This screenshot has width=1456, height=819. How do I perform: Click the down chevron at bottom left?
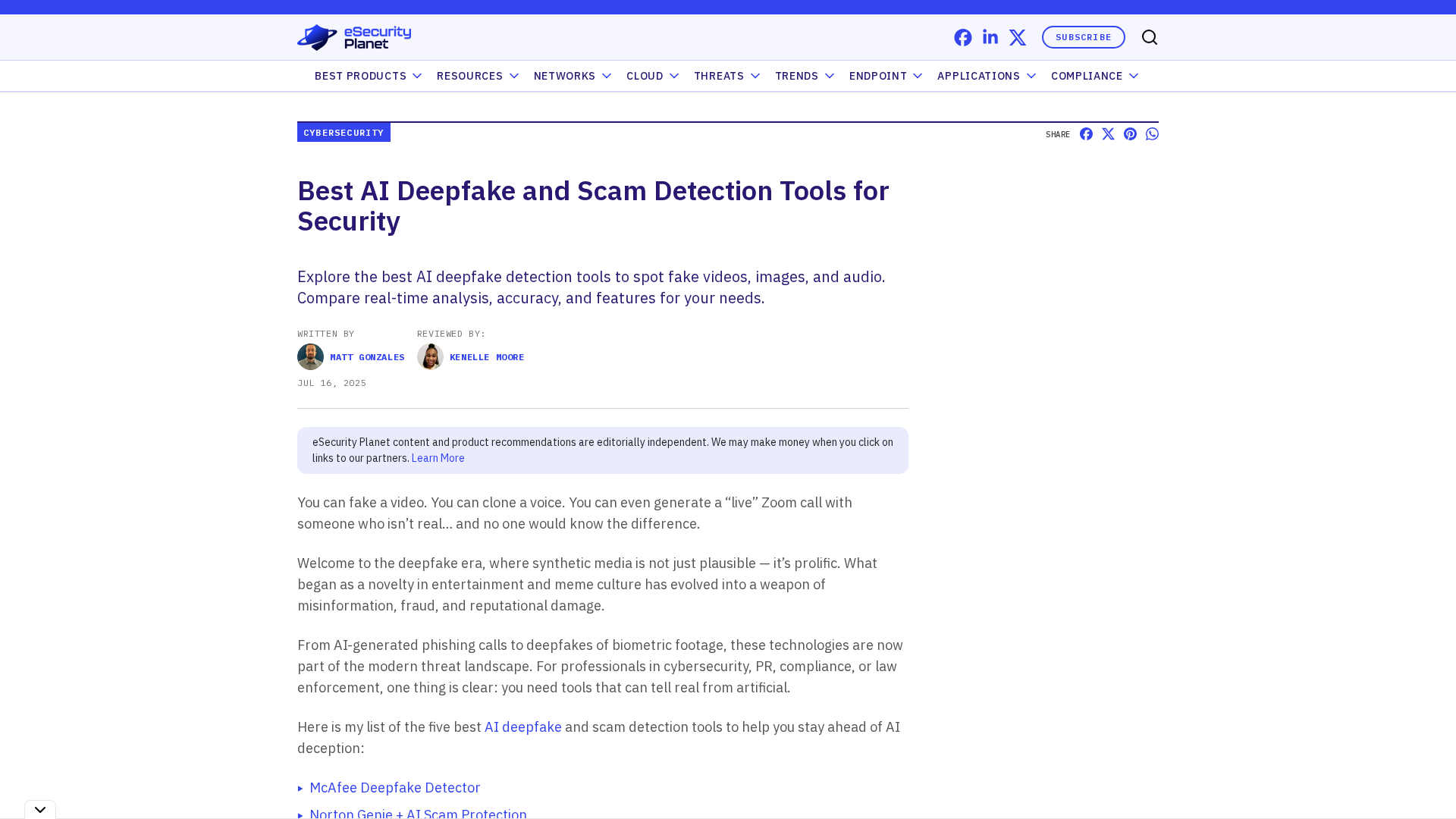click(x=40, y=809)
